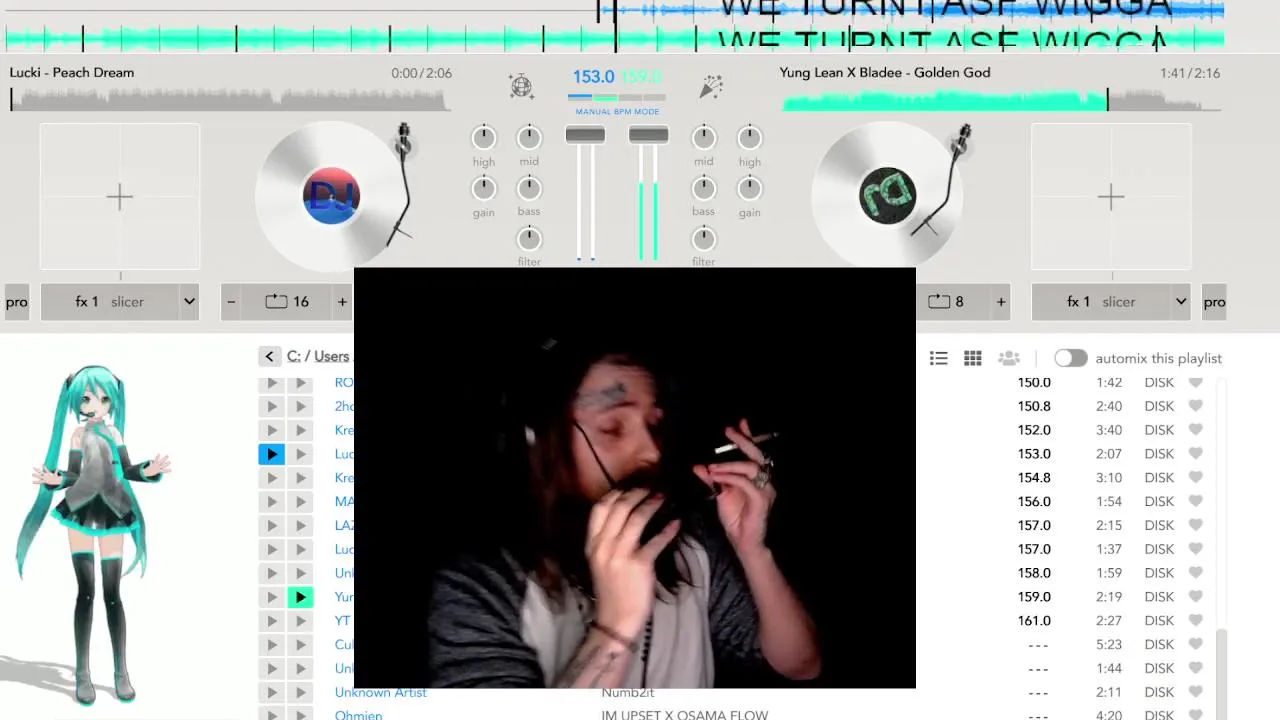
Task: Toggle the heart on the 2:11 track
Action: point(1195,692)
